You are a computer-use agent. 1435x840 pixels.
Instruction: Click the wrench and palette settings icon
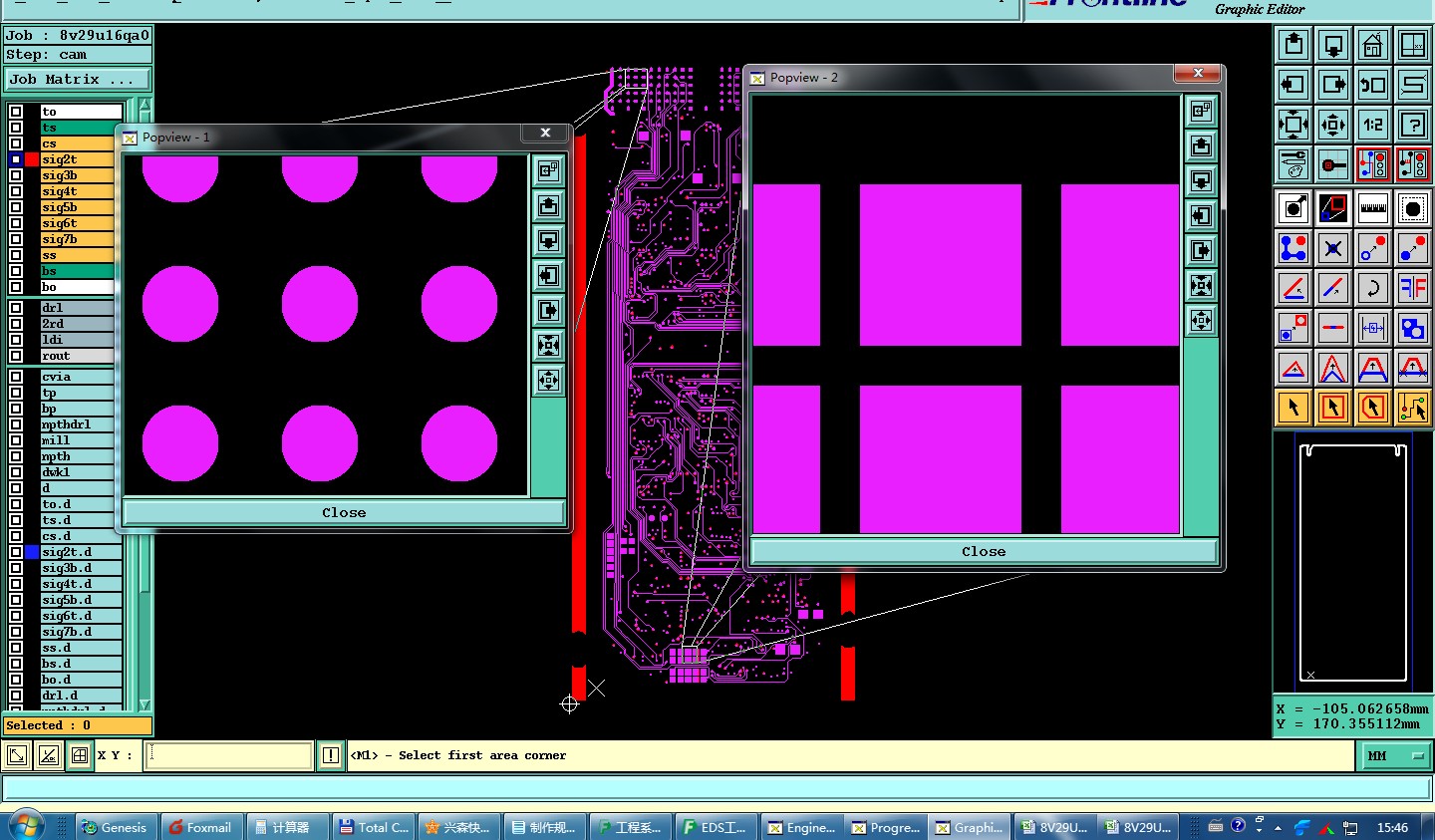tap(1293, 164)
